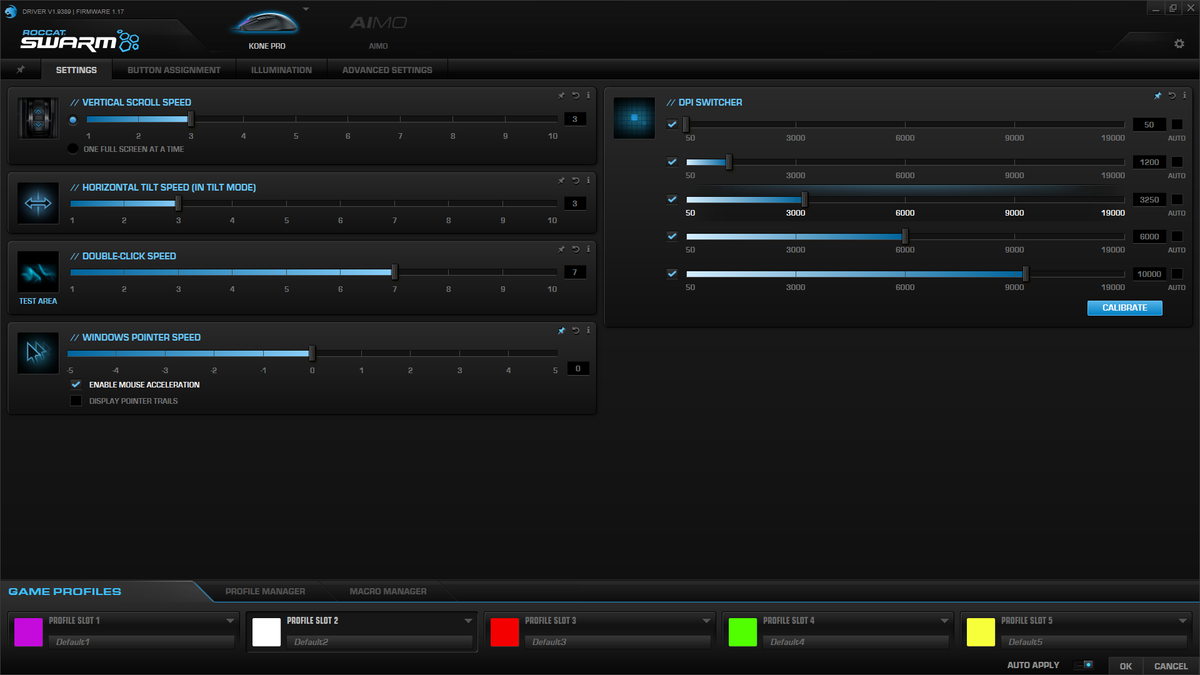This screenshot has height=675, width=1200.
Task: Reset Windows Pointer Speed to default
Action: click(x=576, y=330)
